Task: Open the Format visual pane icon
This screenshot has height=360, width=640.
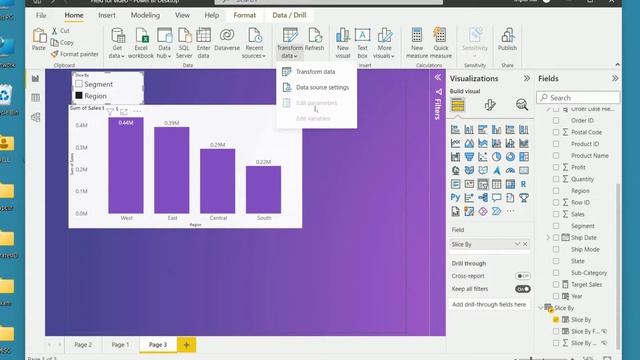Action: [490, 105]
